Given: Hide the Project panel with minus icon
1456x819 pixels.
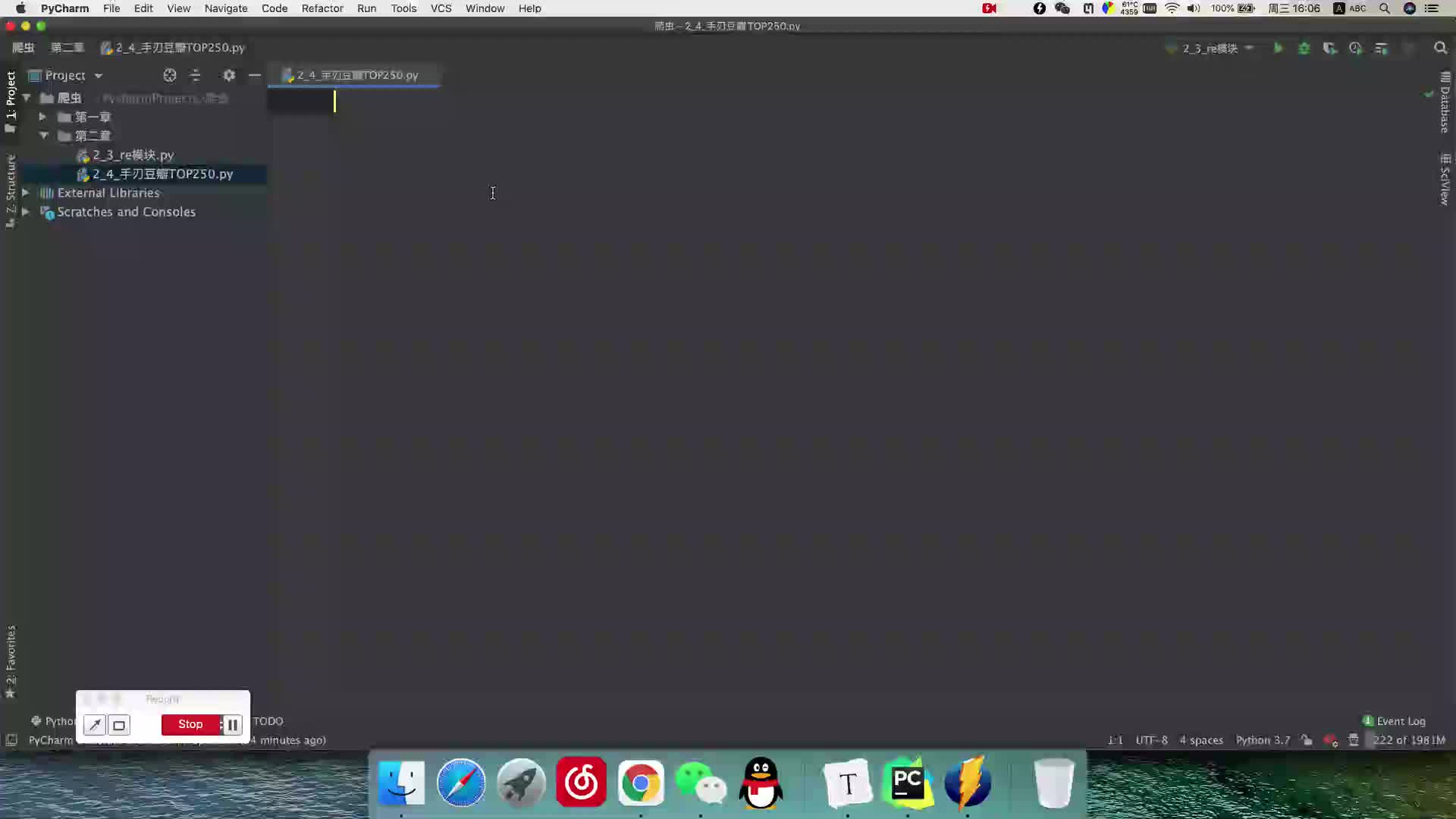Looking at the screenshot, I should coord(255,75).
